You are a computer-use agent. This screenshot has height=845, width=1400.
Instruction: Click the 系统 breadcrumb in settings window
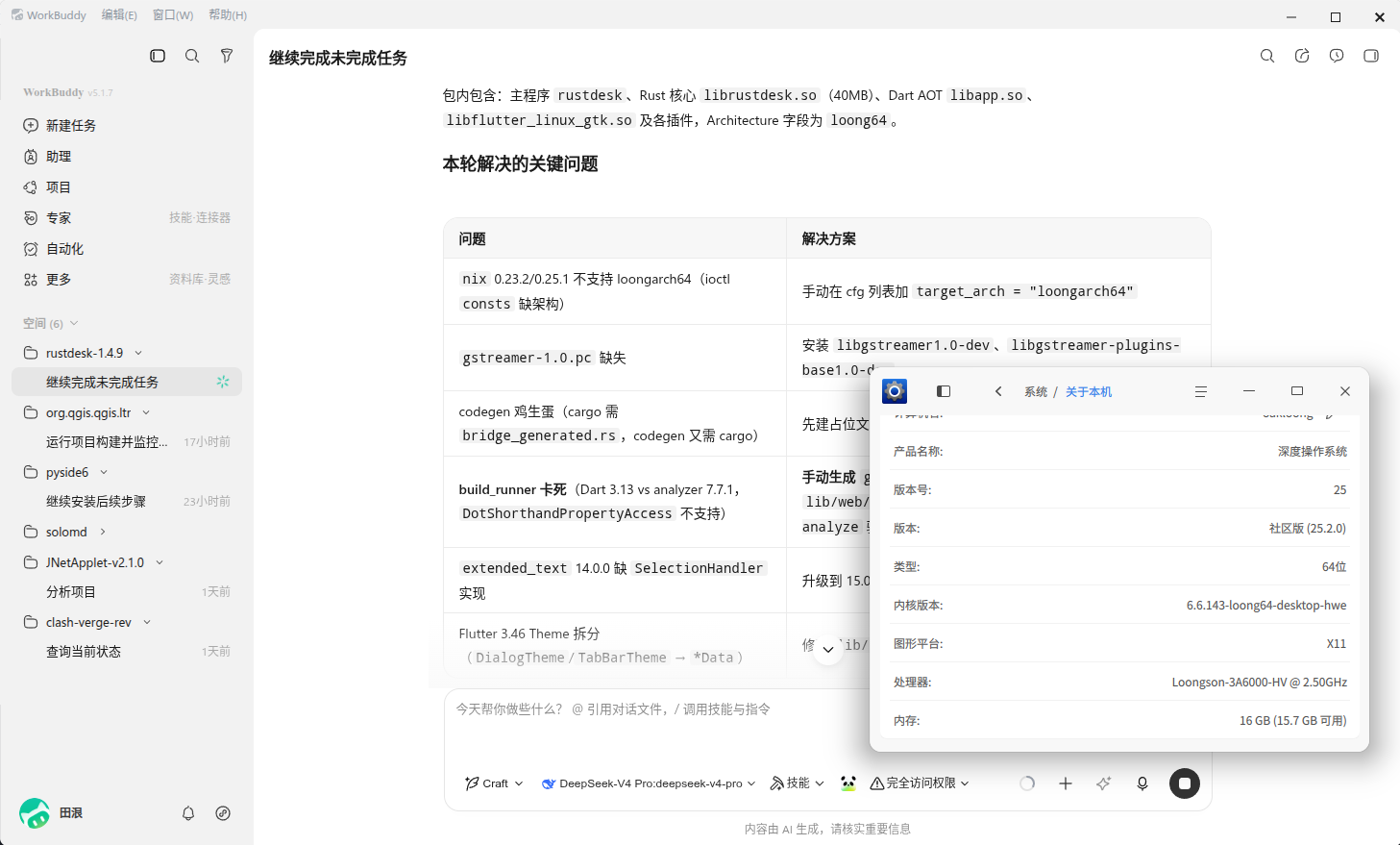pyautogui.click(x=1035, y=392)
